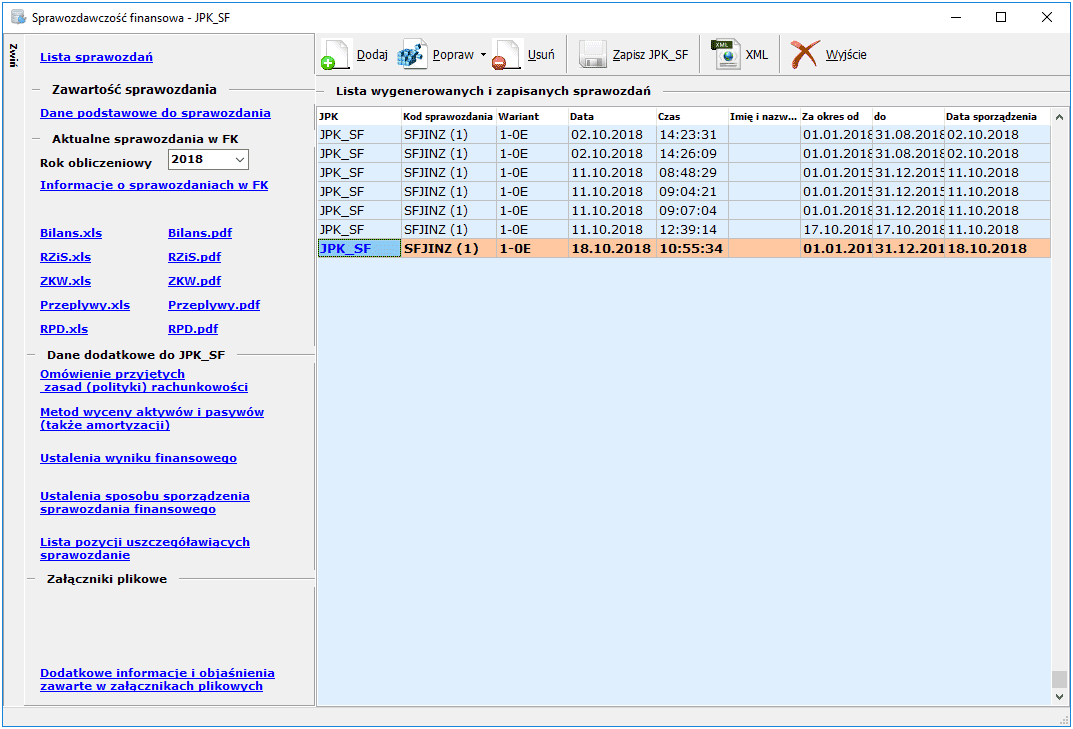The image size is (1073, 729).
Task: Select the row with time 09:07:04
Action: (684, 211)
